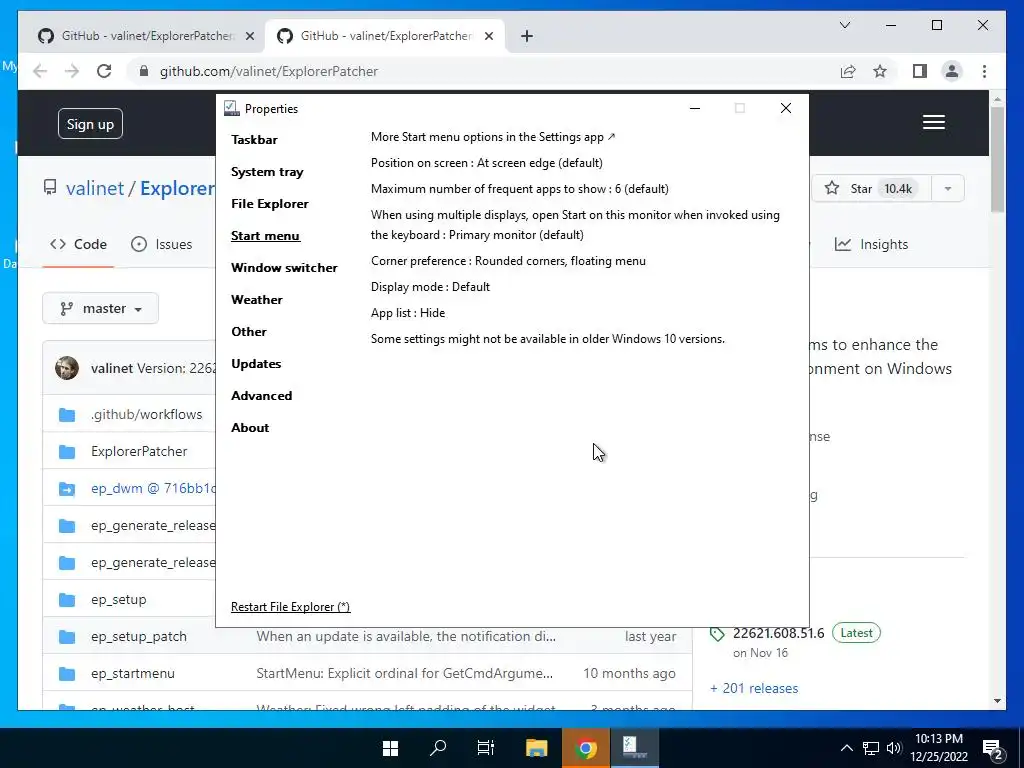Open the ep_startmenu folder

coord(133,673)
